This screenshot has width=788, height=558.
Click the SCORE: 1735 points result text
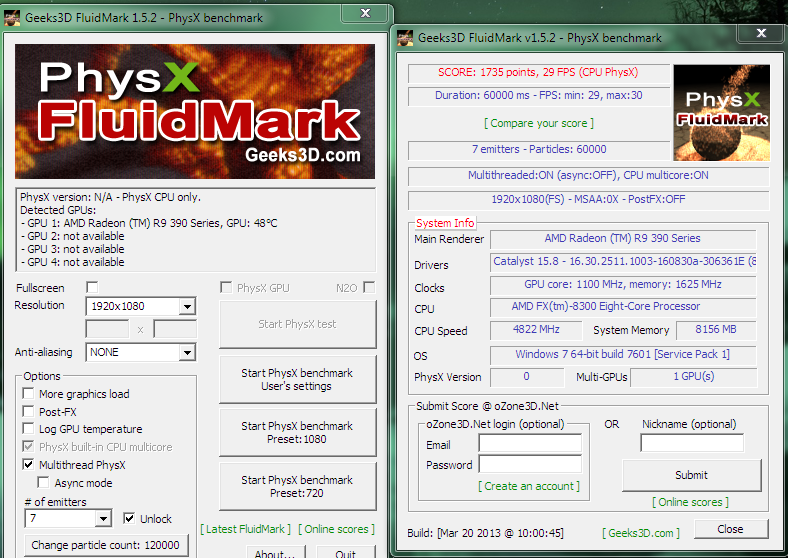(x=538, y=72)
